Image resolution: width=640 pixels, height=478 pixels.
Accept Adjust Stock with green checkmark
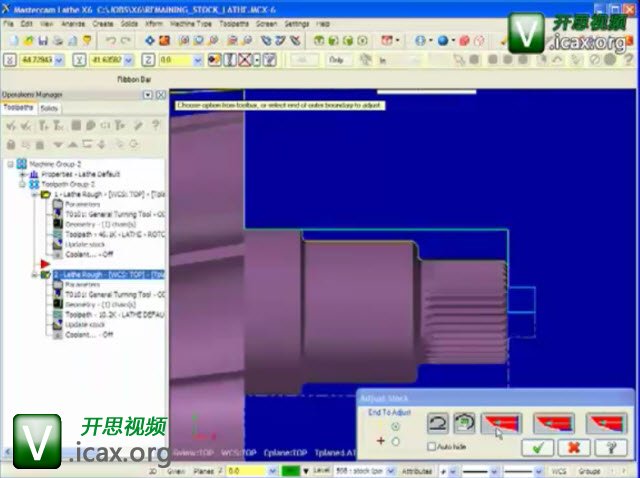click(538, 448)
